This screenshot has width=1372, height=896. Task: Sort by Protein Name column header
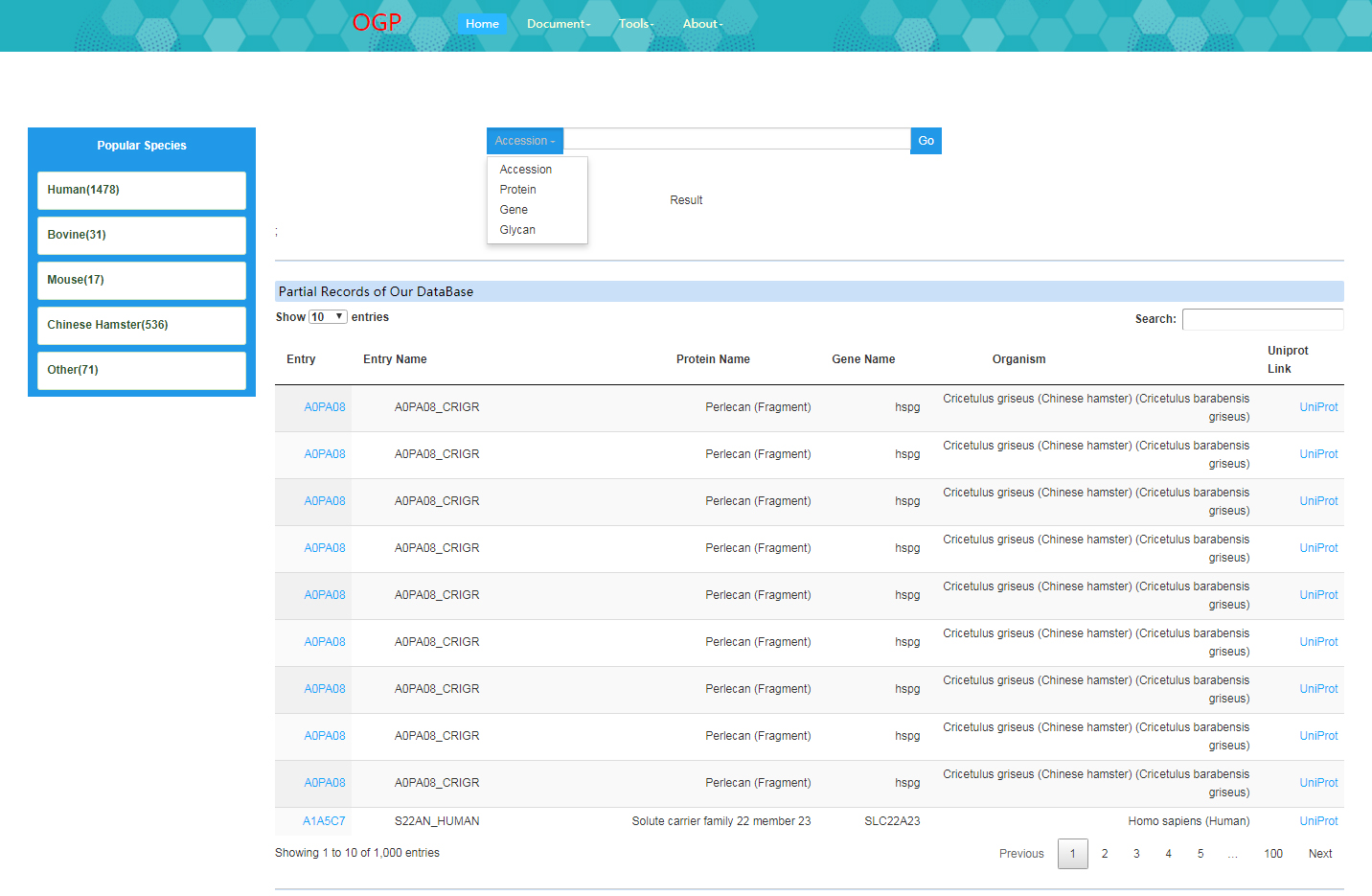point(713,359)
